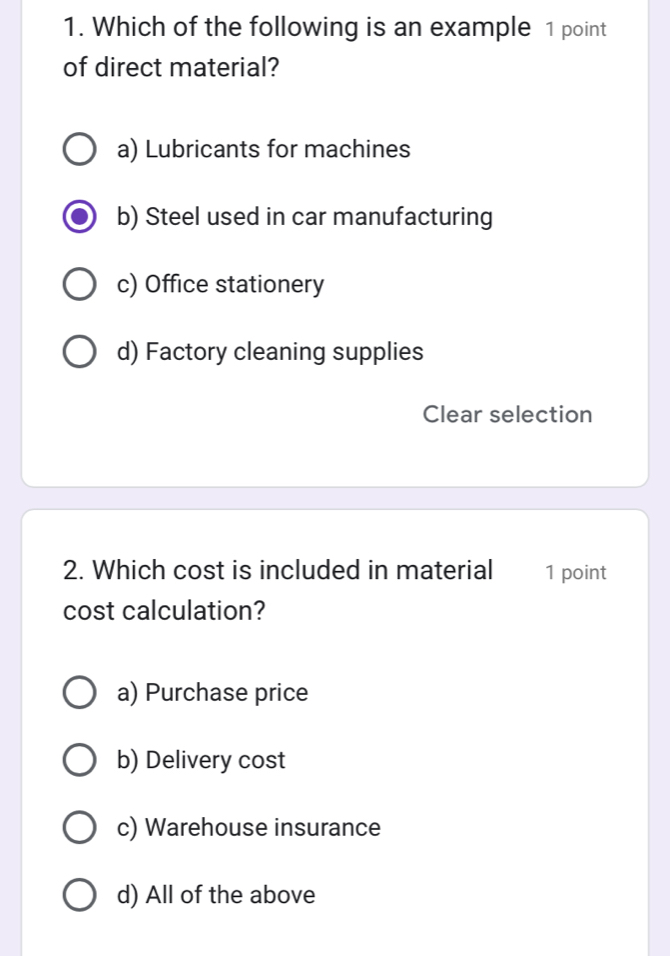This screenshot has width=670, height=956.
Task: Click the "Office stationery" label text
Action: pyautogui.click(x=221, y=284)
